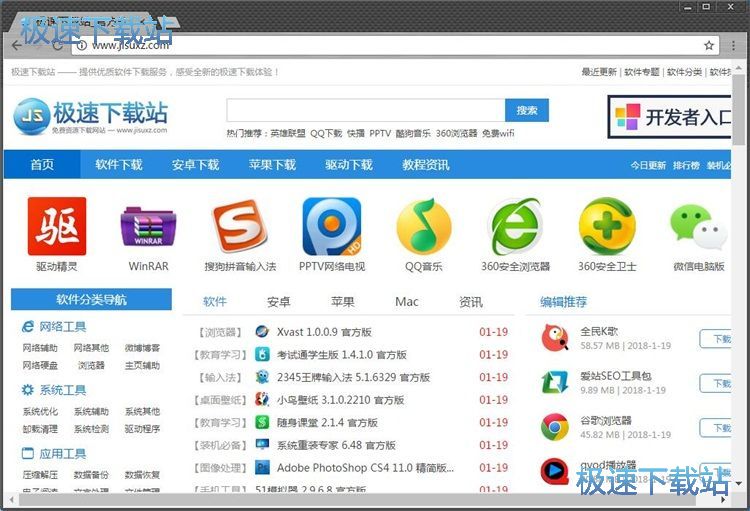Image resolution: width=750 pixels, height=511 pixels.
Task: Download 全民K歌 with 下载 button
Action: click(x=716, y=339)
